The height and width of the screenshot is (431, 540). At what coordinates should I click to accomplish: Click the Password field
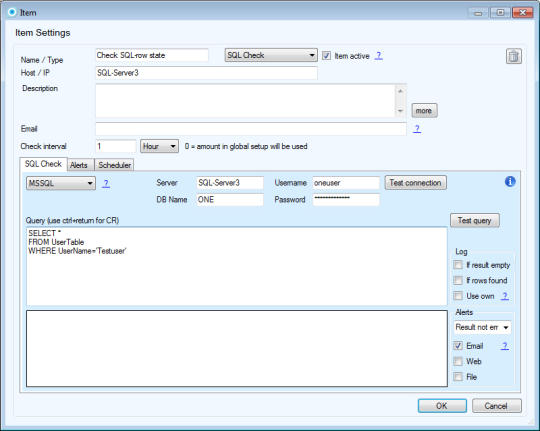pos(346,199)
